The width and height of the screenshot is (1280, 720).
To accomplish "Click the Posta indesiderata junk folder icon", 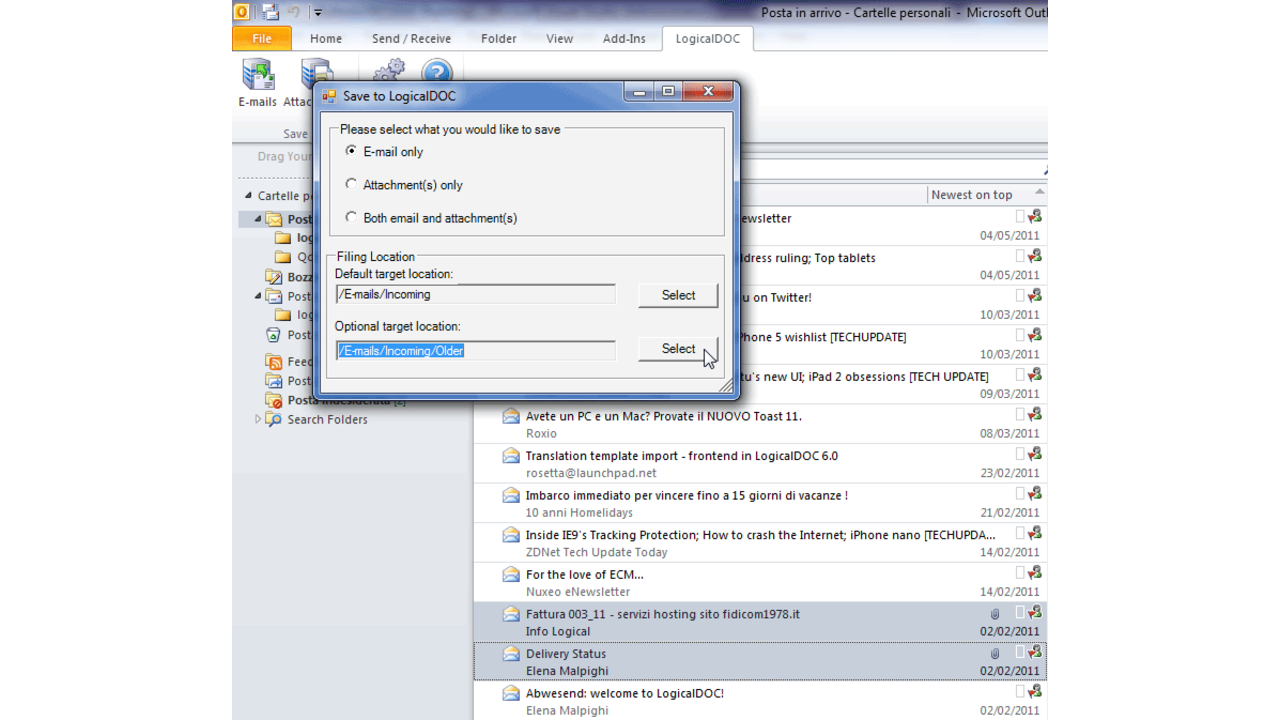I will pos(273,399).
